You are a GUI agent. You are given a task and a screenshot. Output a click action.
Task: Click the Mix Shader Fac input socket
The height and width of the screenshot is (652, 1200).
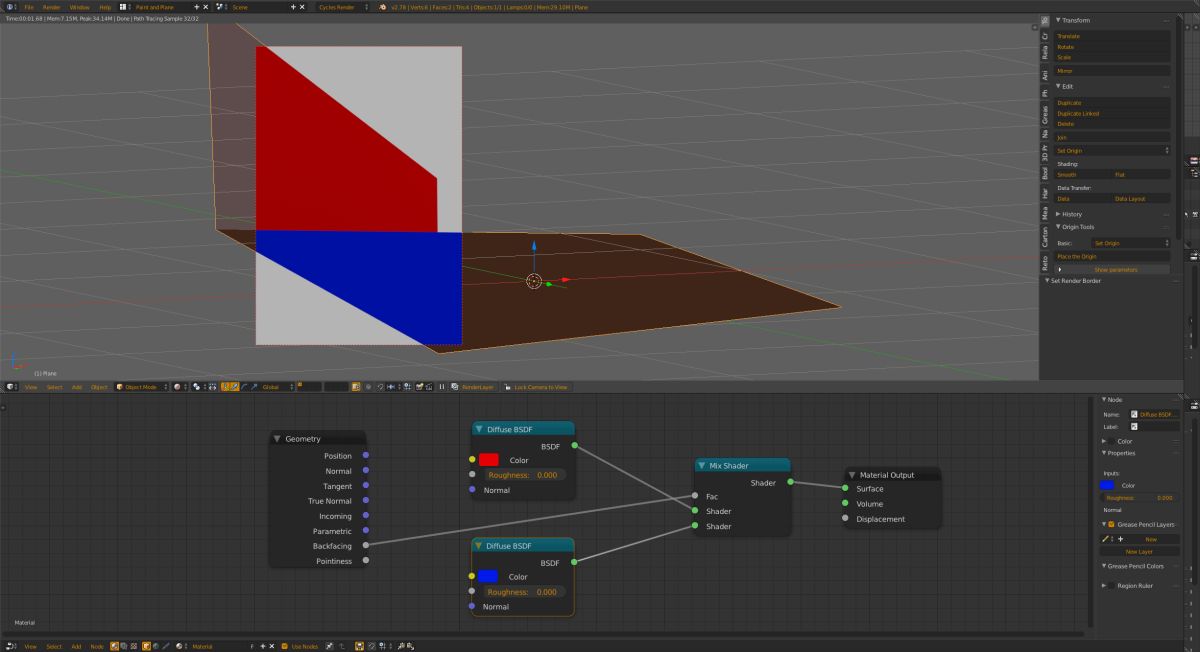point(693,496)
